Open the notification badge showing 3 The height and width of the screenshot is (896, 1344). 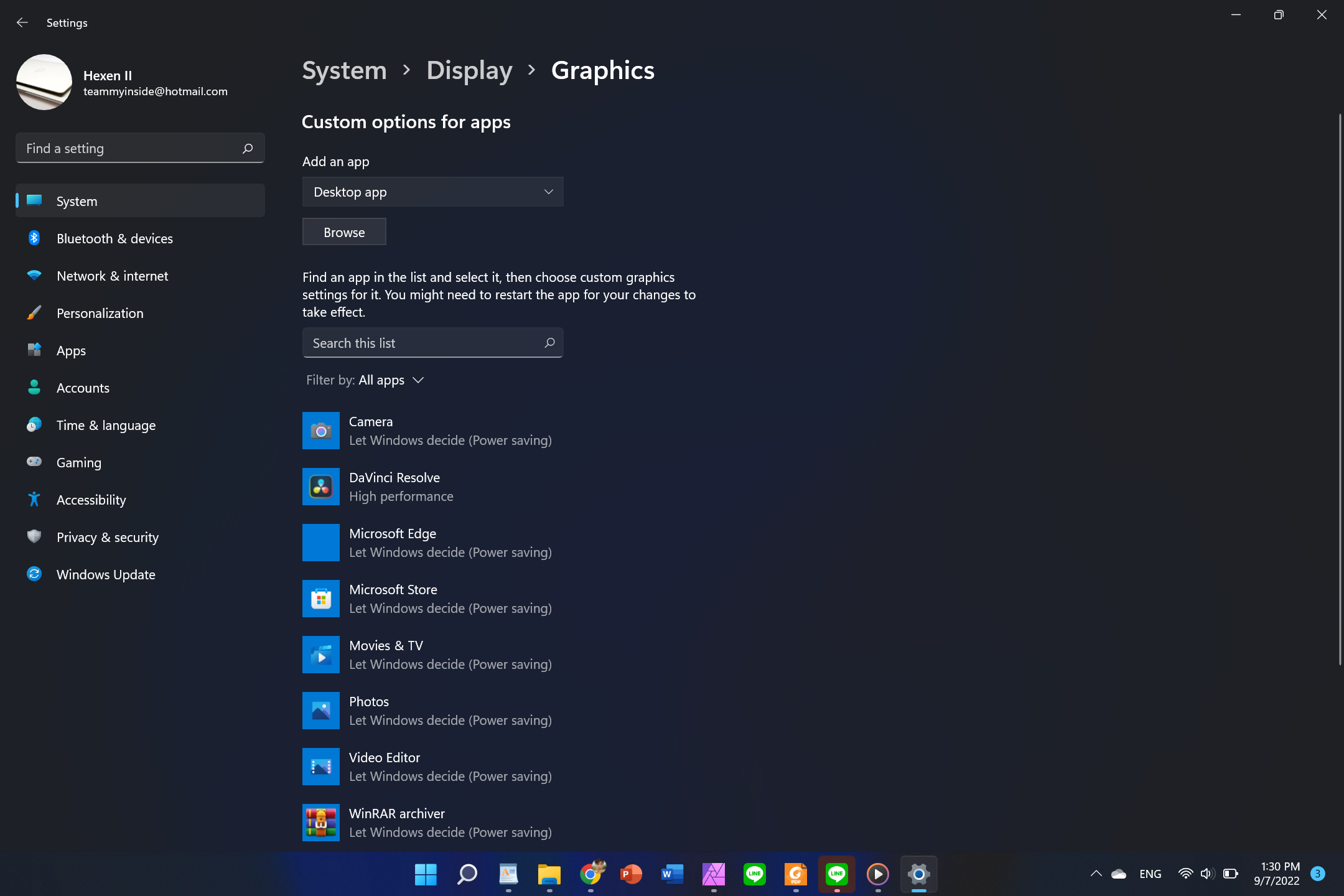(x=1317, y=874)
